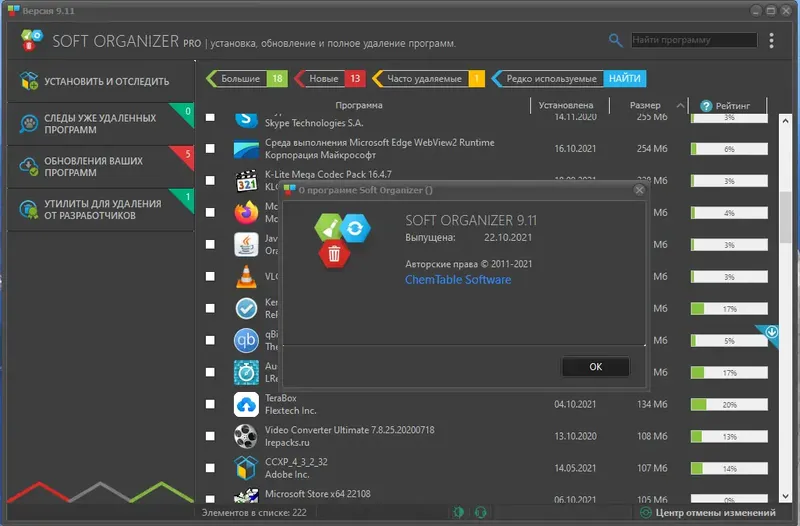The image size is (800, 526).
Task: Click the Install and Trace sidebar icon
Action: coord(29,81)
